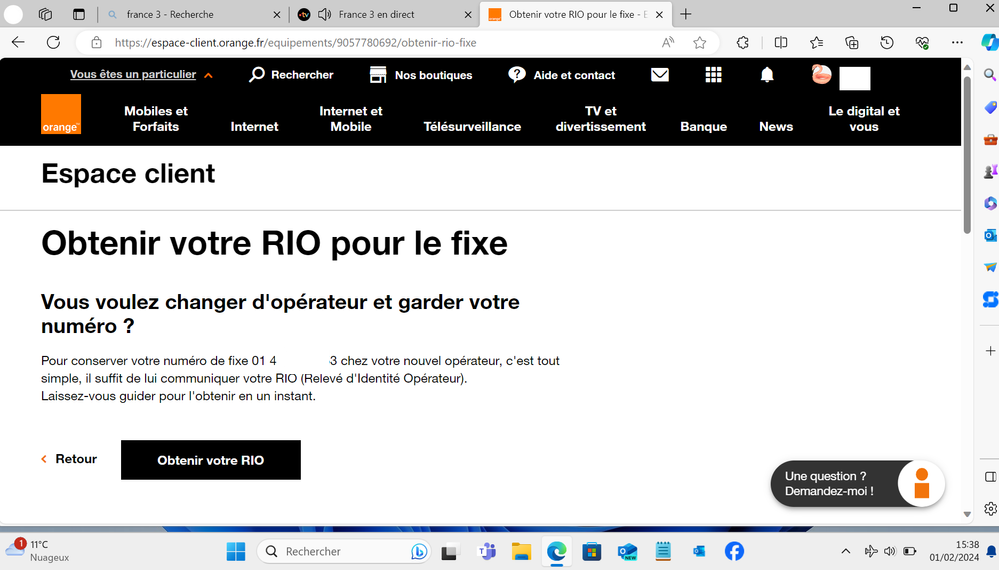Click the Orange logo
999x570 pixels.
[61, 114]
